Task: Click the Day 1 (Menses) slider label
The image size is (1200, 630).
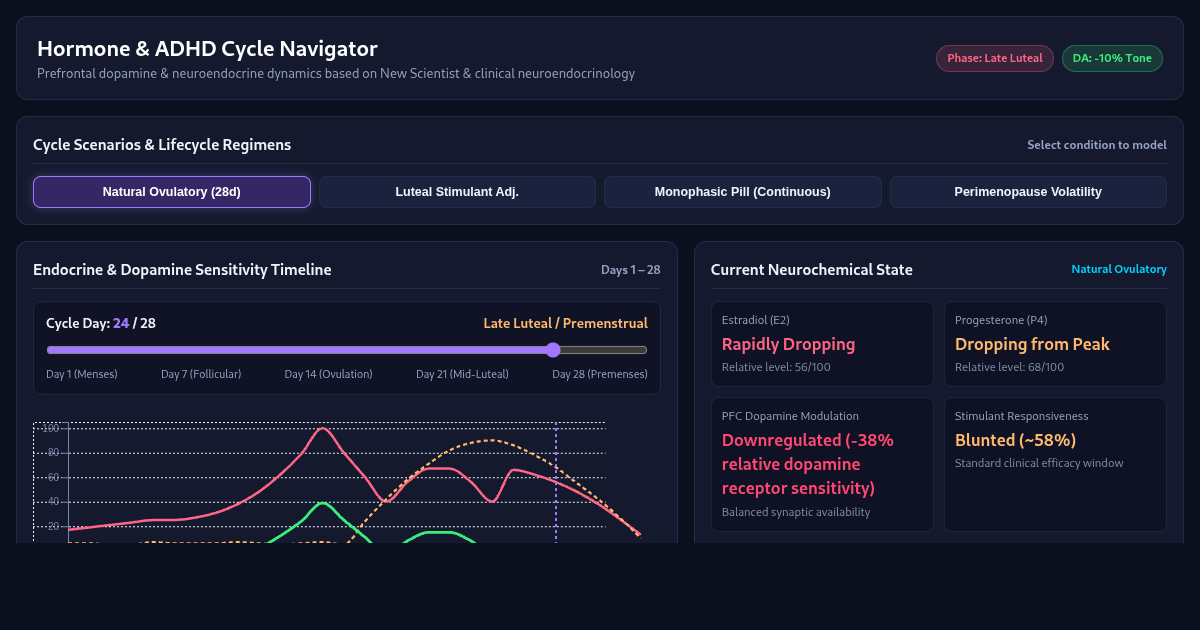Action: point(82,374)
